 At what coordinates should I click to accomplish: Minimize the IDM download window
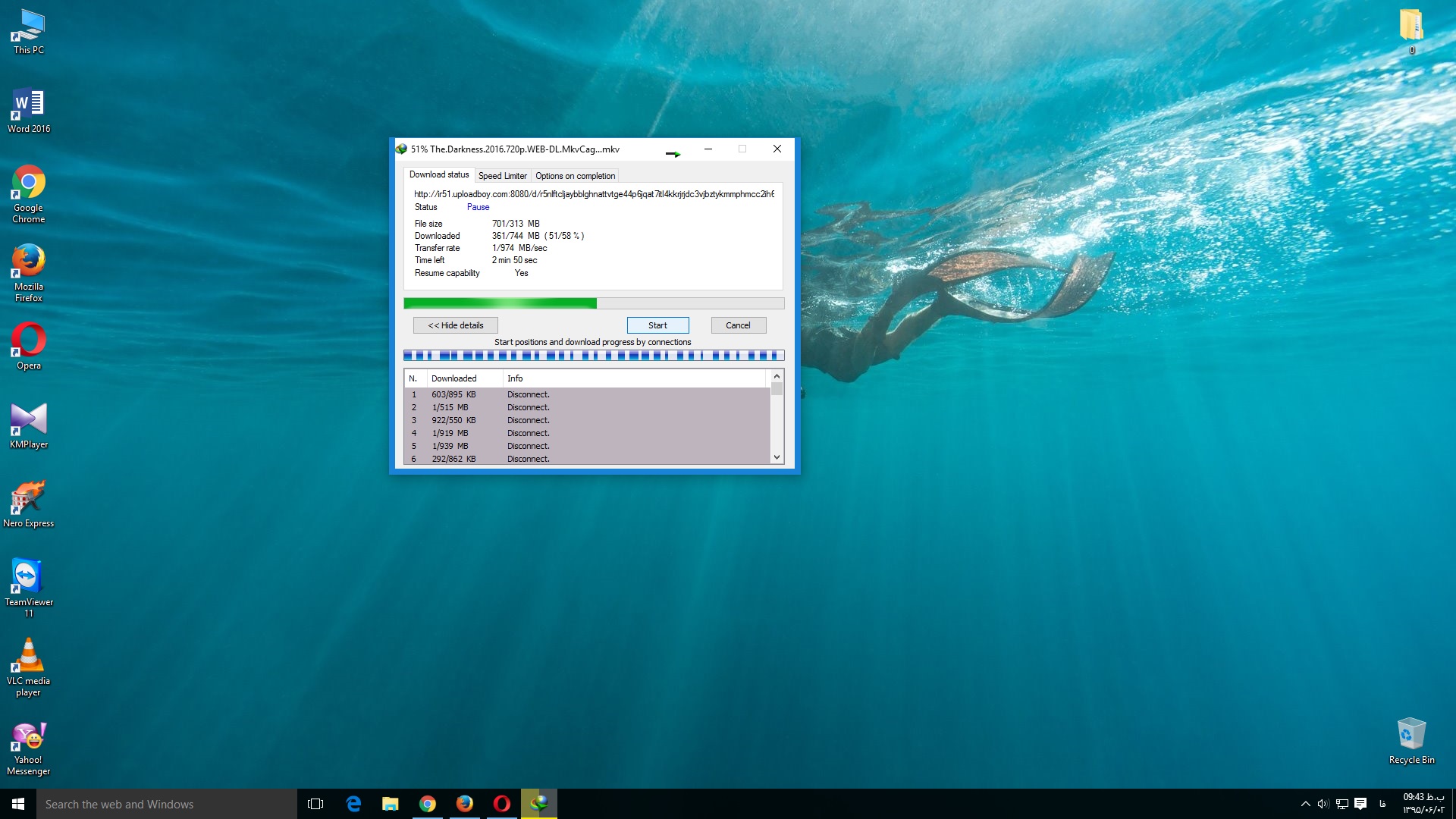pos(708,149)
